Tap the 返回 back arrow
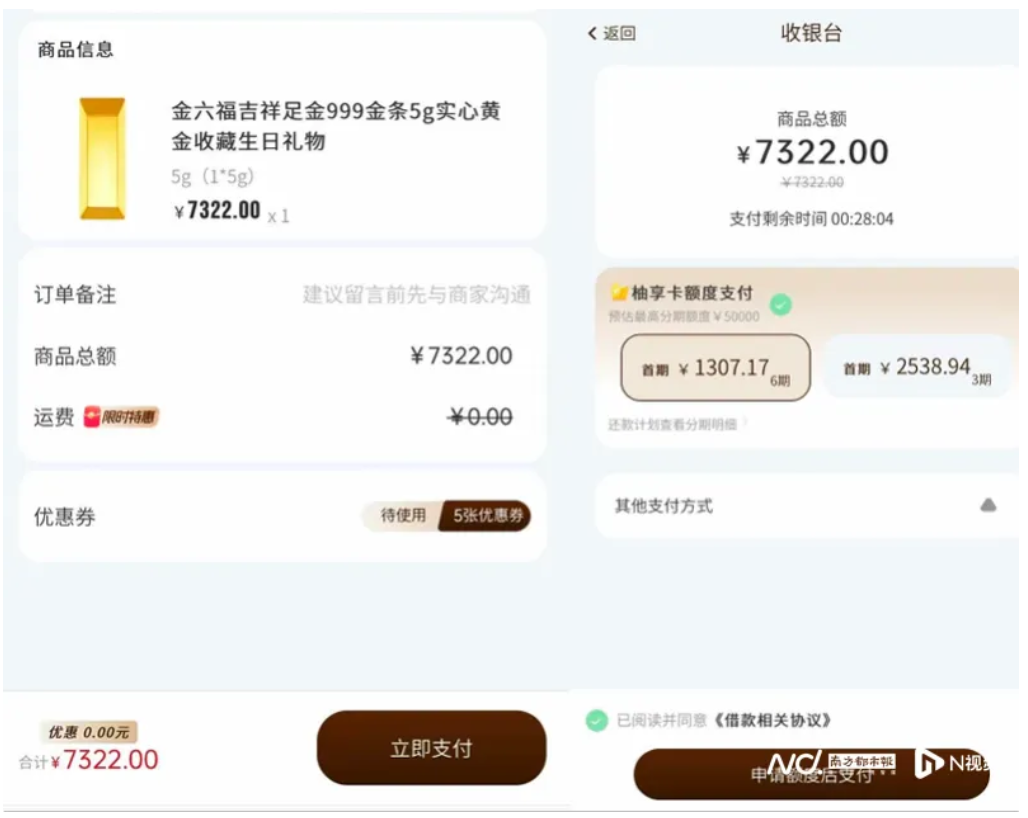 tap(593, 34)
